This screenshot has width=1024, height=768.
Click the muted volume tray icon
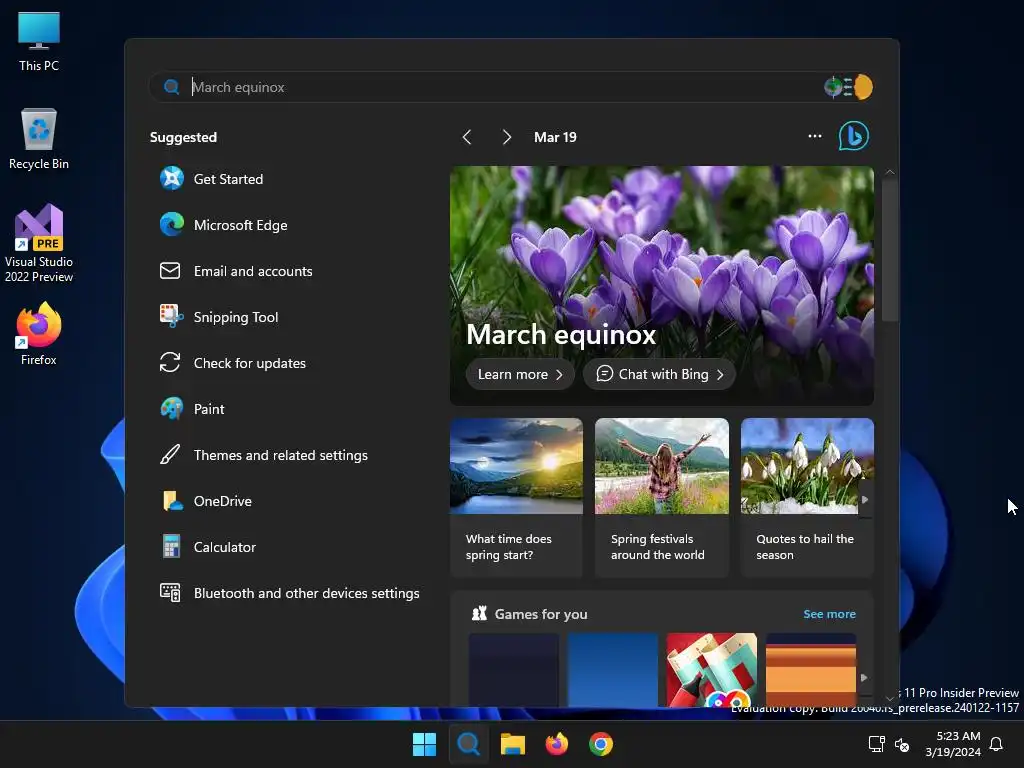pyautogui.click(x=902, y=744)
